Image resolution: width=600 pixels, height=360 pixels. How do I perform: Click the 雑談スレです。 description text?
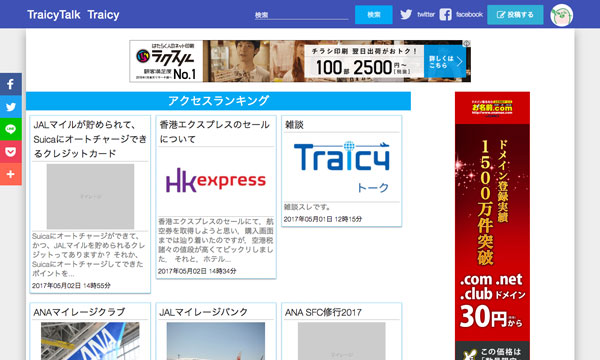[307, 207]
